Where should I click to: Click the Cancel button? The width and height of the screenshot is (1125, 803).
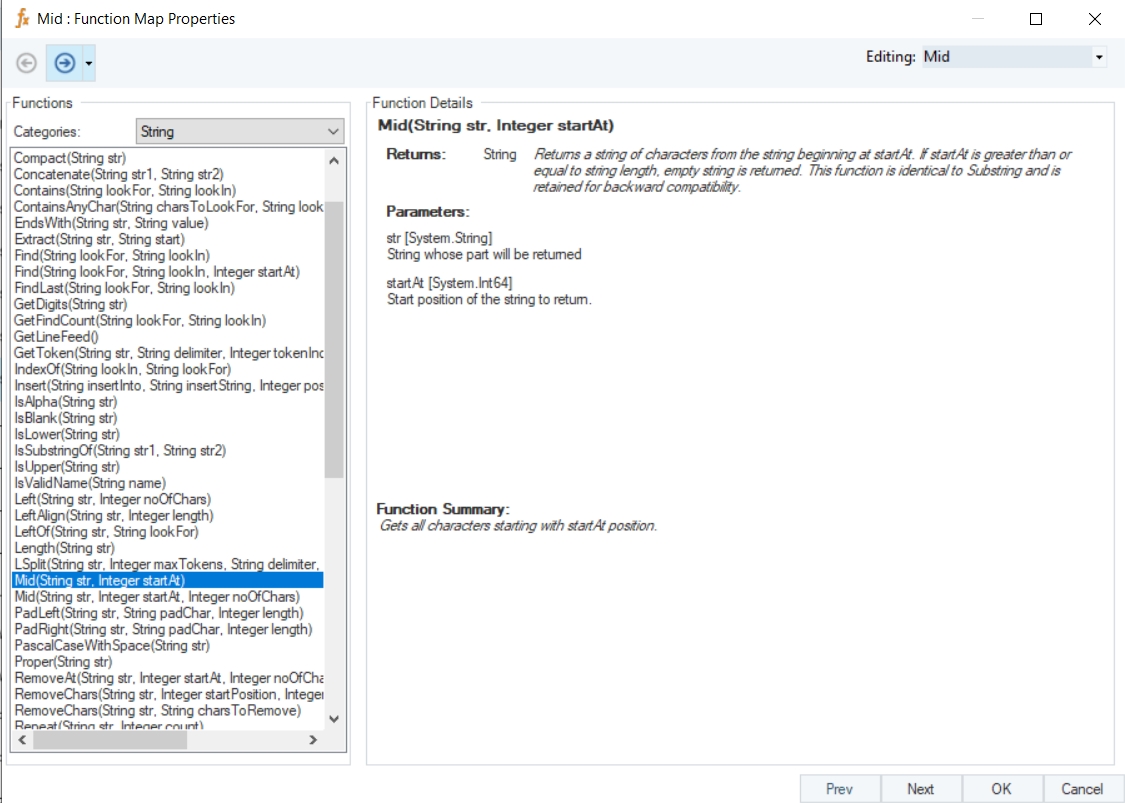[1082, 789]
